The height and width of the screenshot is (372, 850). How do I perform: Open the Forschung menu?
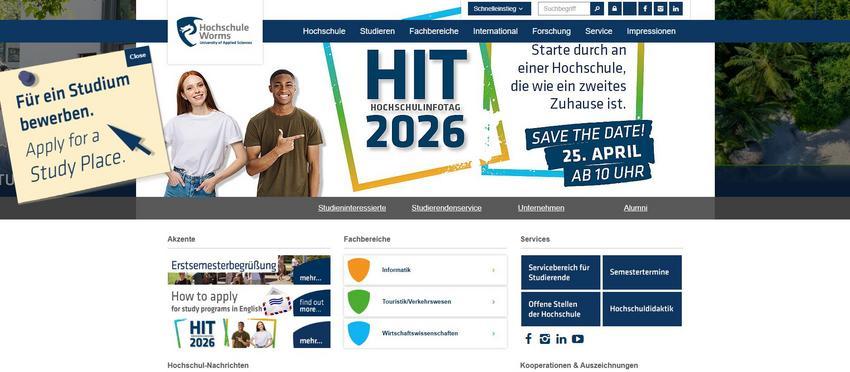pyautogui.click(x=551, y=31)
